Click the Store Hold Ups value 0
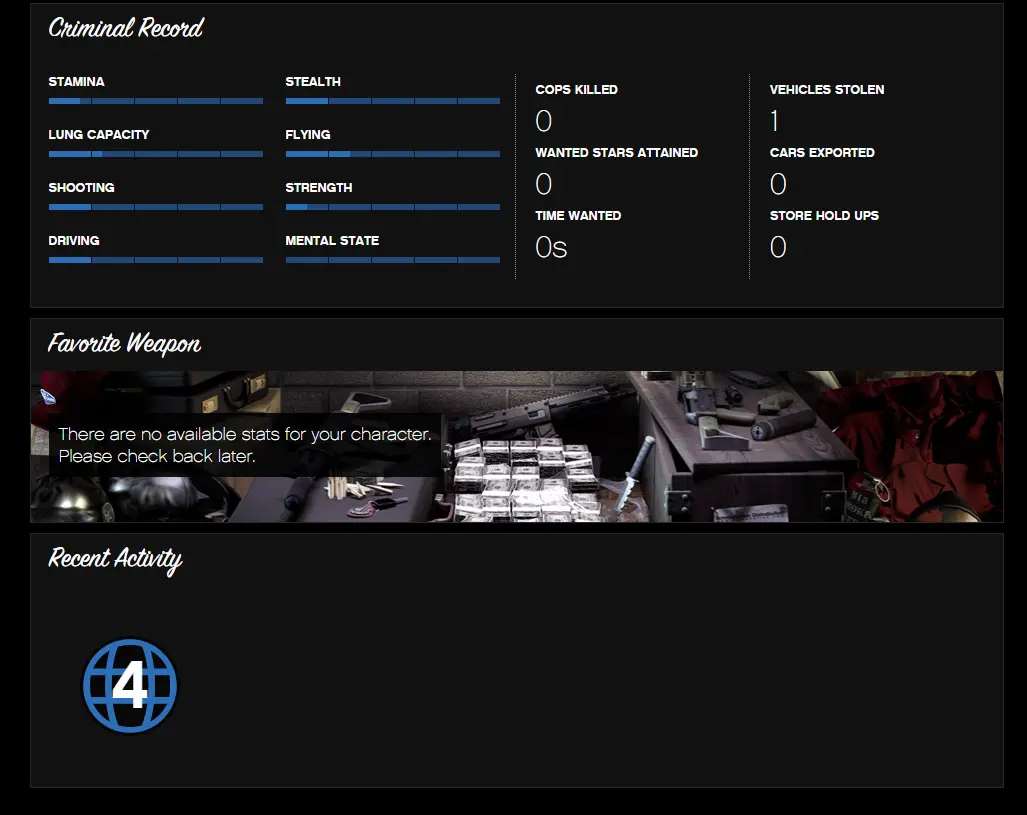The height and width of the screenshot is (815, 1027). [778, 248]
